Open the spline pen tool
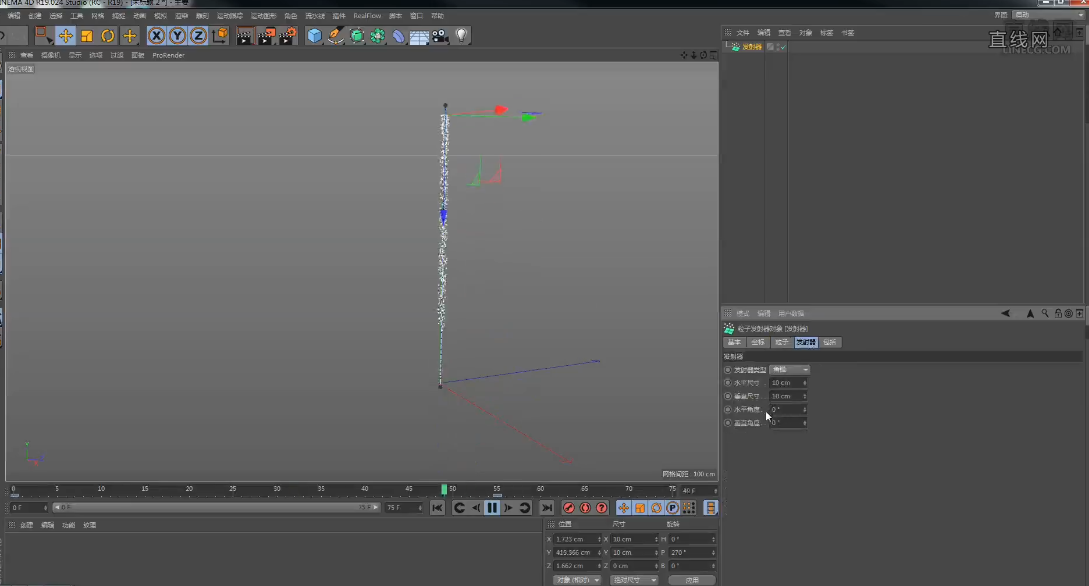 click(x=335, y=35)
